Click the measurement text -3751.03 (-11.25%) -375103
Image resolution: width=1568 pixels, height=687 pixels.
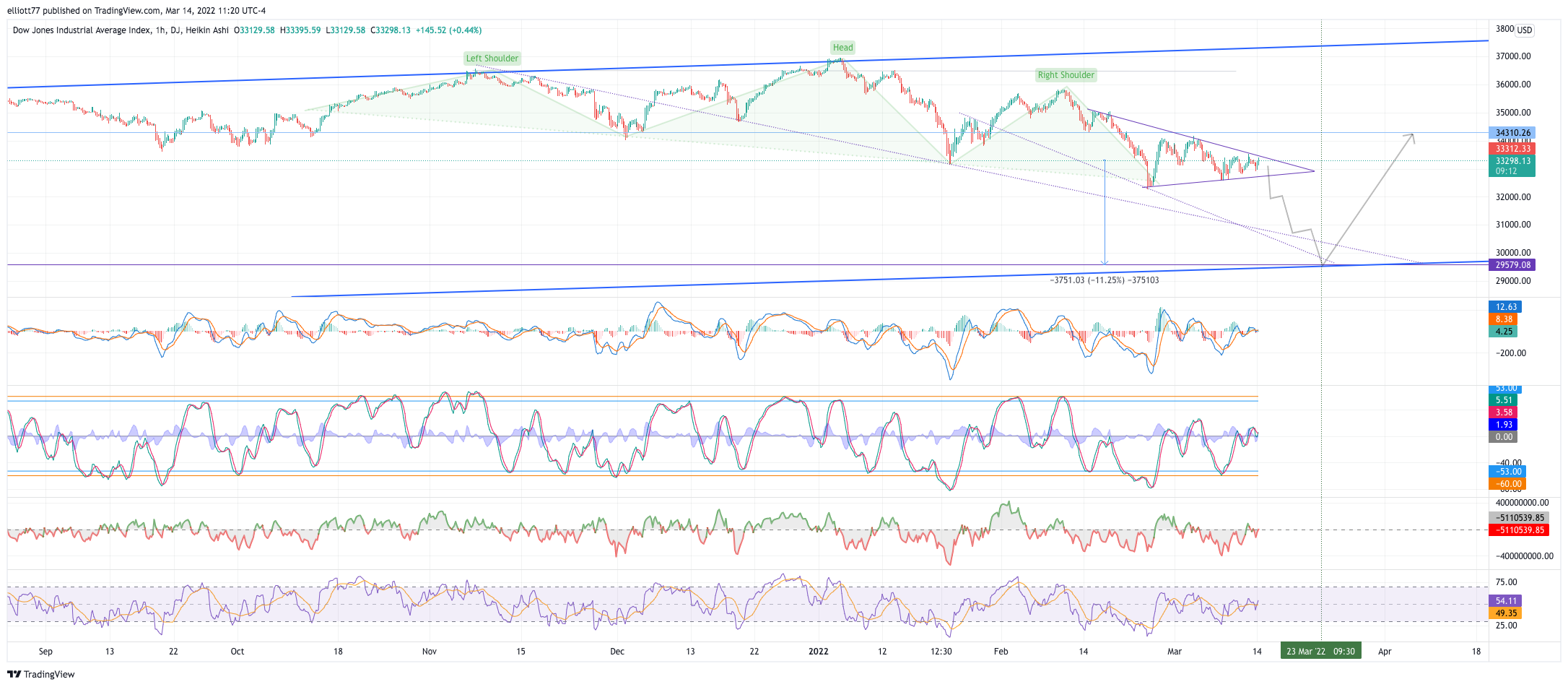point(1105,280)
